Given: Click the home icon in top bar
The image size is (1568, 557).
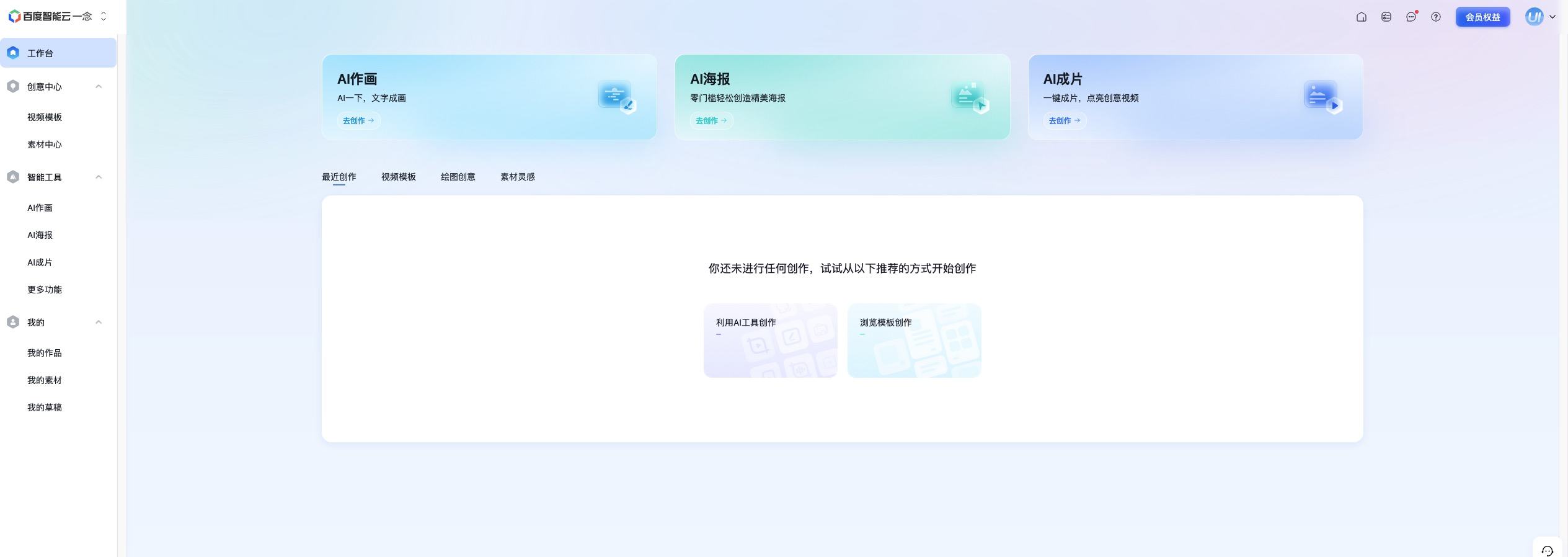Looking at the screenshot, I should click(1361, 17).
